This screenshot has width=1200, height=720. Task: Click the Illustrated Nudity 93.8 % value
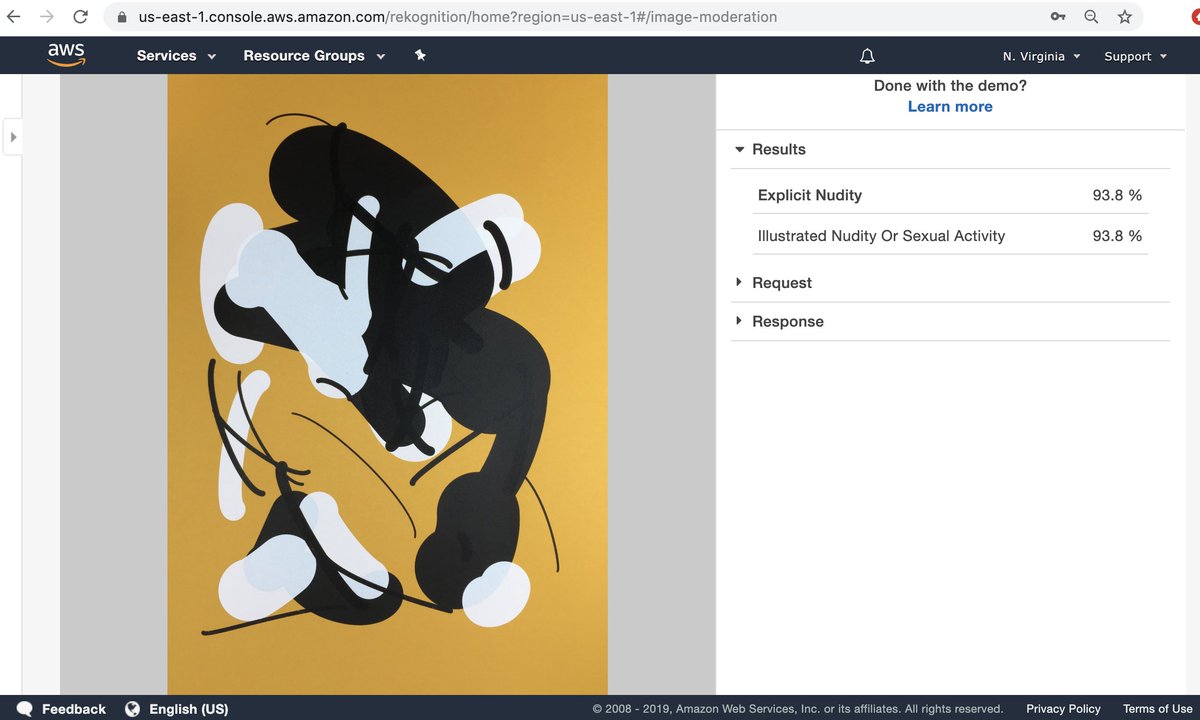1117,236
